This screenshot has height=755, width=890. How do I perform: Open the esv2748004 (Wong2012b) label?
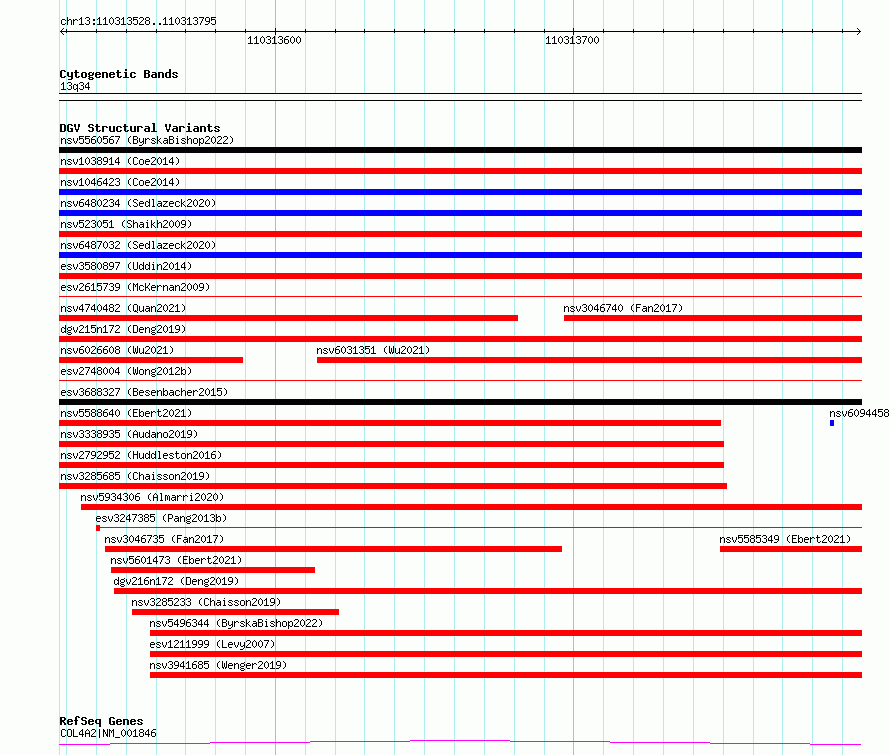coord(126,371)
